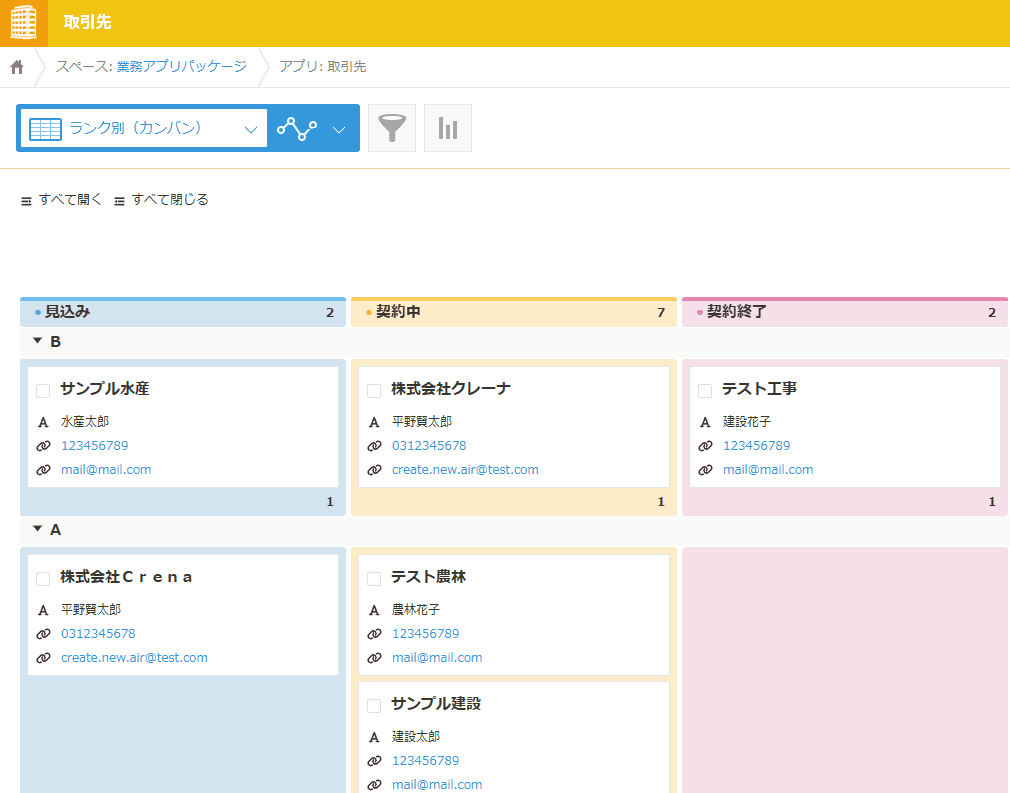Screen dimensions: 1010x793
Task: Open 株式会社Ｃｒｅｎａ phone 0312345678 link
Action: (98, 634)
